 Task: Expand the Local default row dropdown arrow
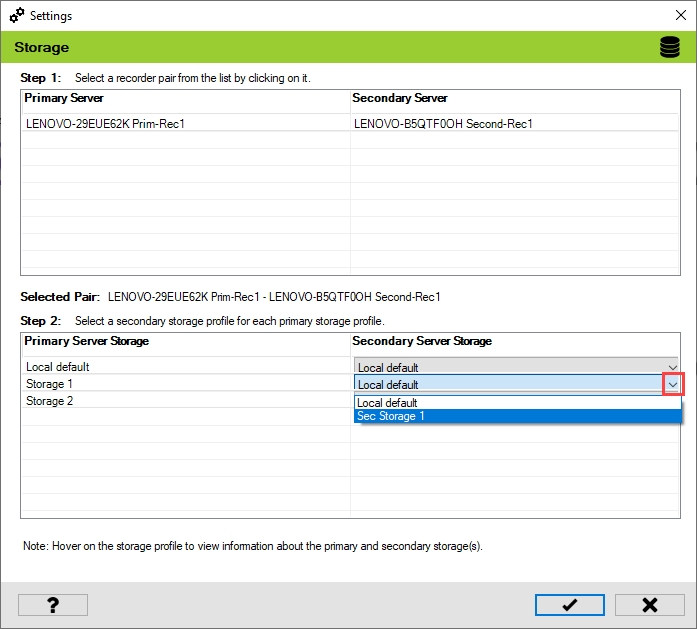point(672,367)
